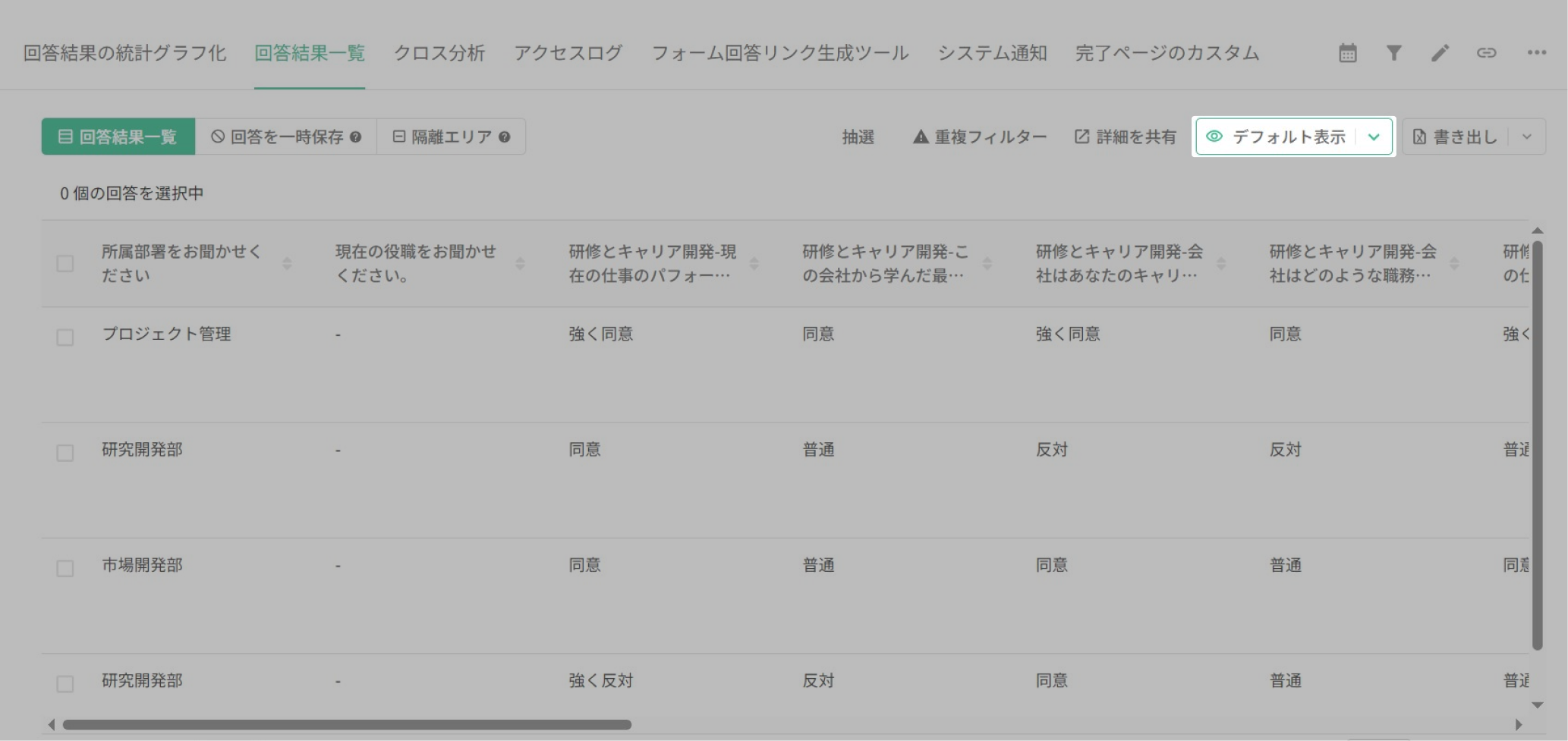Click the vertical scrollbar thumb
This screenshot has width=1568, height=741.
click(x=1538, y=445)
